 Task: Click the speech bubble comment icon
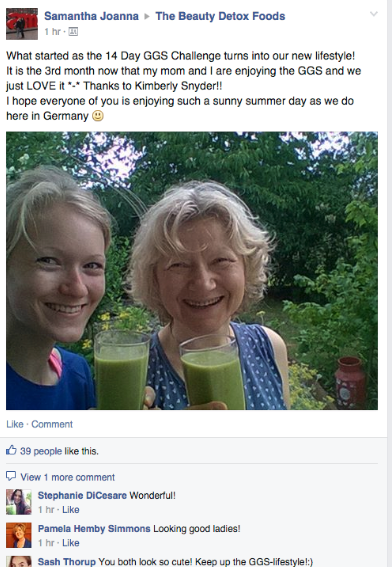(11, 476)
